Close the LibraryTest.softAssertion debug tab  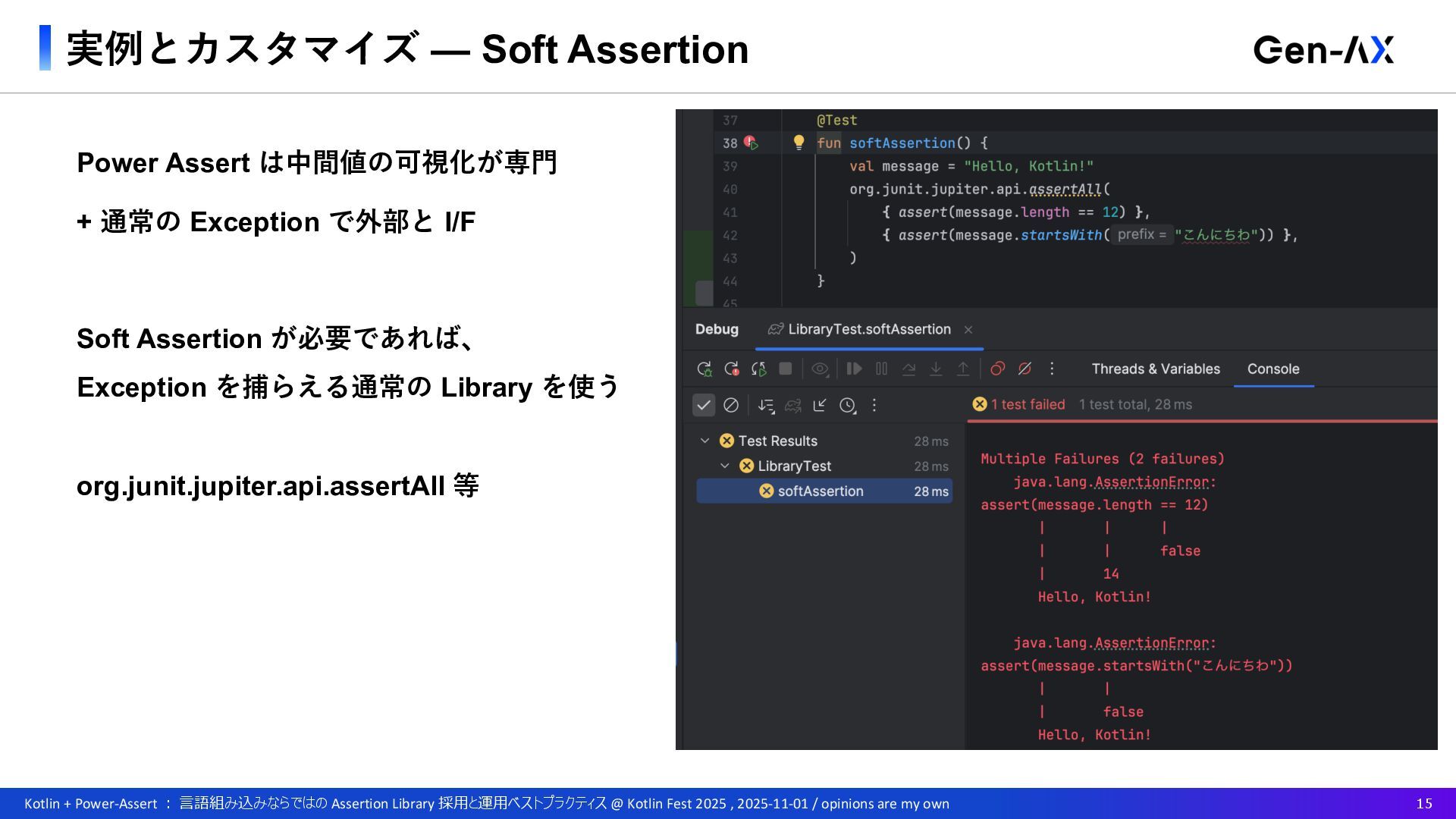coord(968,330)
